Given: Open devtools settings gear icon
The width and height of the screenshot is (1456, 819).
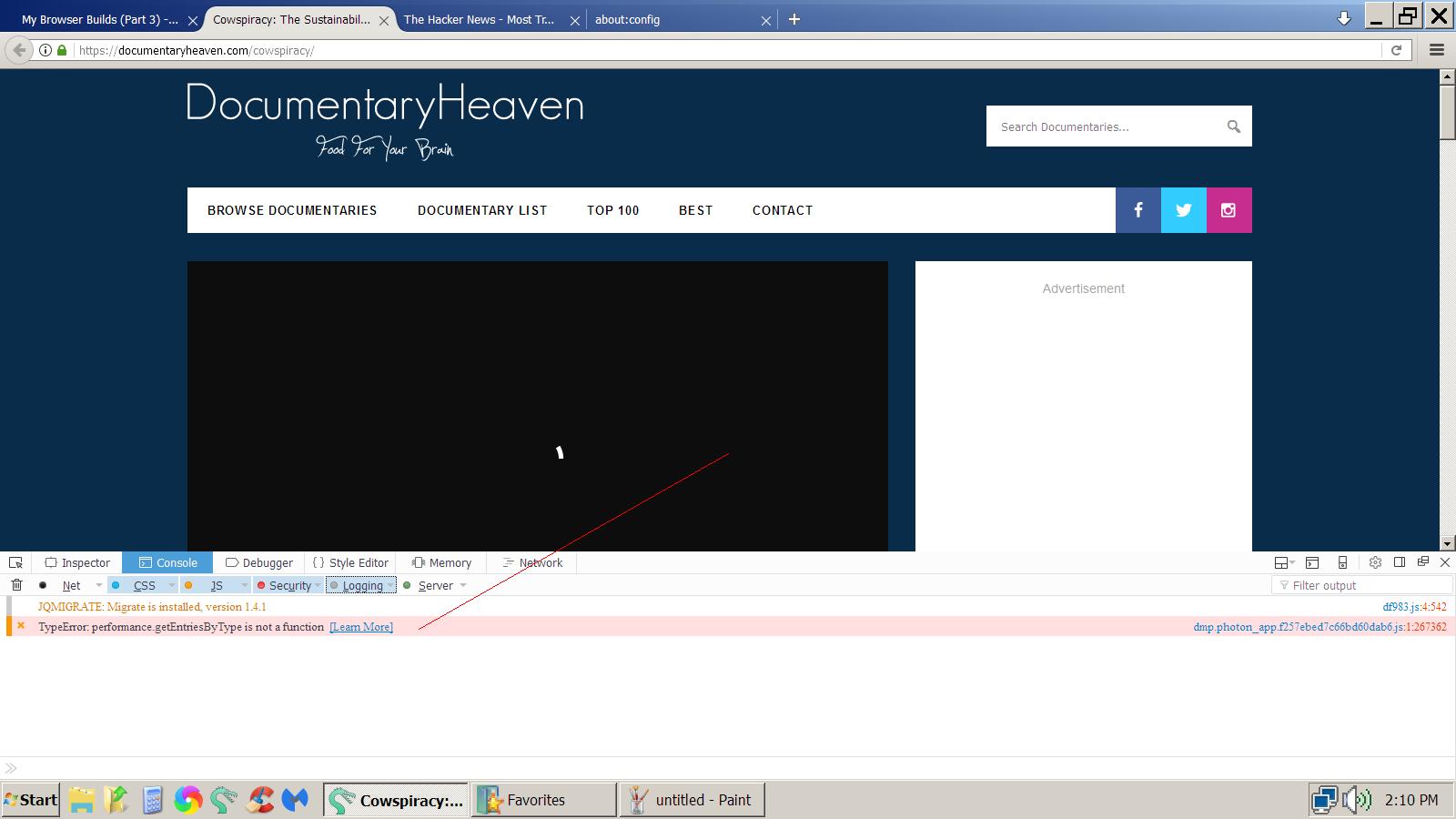Looking at the screenshot, I should click(1375, 562).
